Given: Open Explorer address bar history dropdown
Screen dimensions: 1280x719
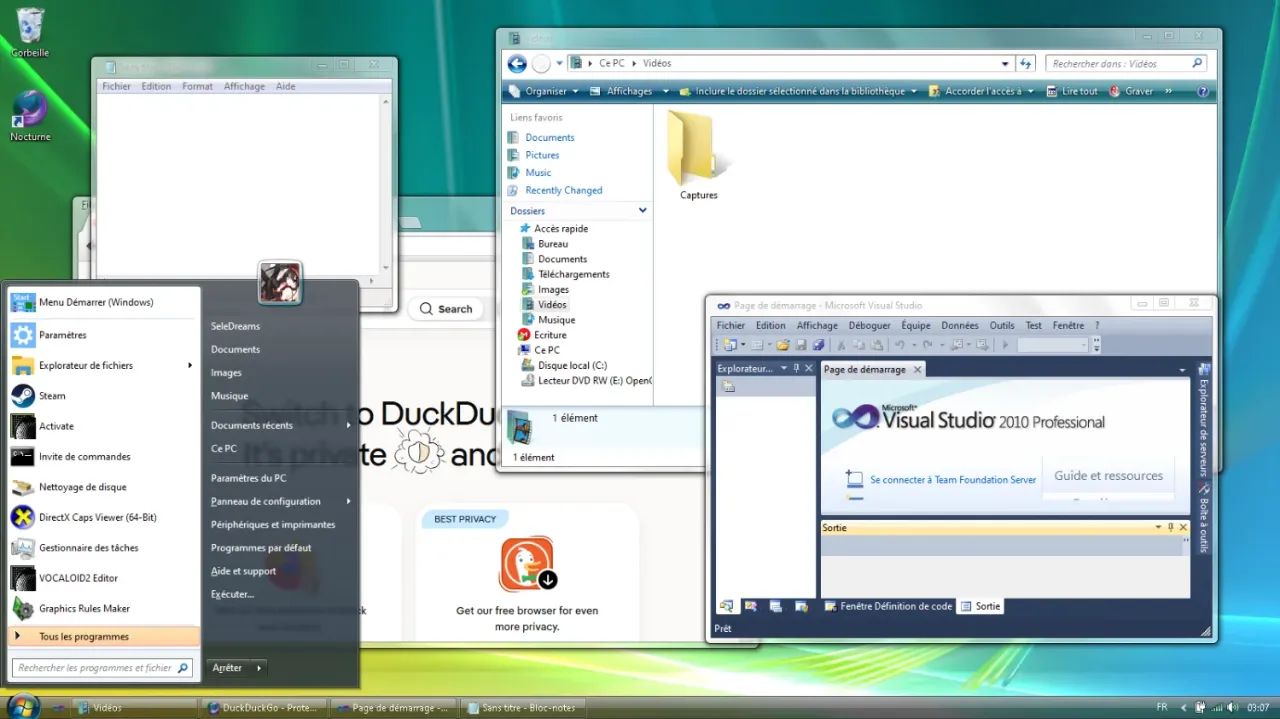Looking at the screenshot, I should click(1005, 63).
